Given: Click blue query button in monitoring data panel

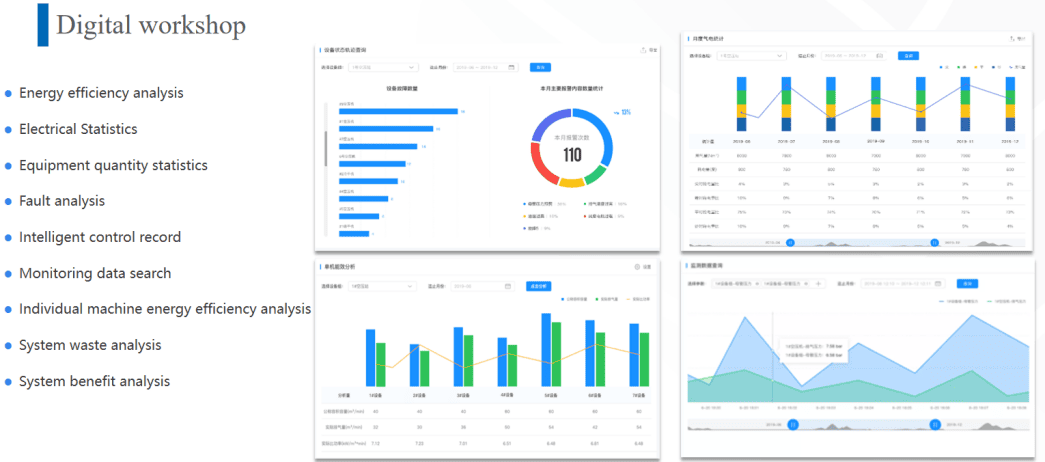Looking at the screenshot, I should [x=967, y=284].
